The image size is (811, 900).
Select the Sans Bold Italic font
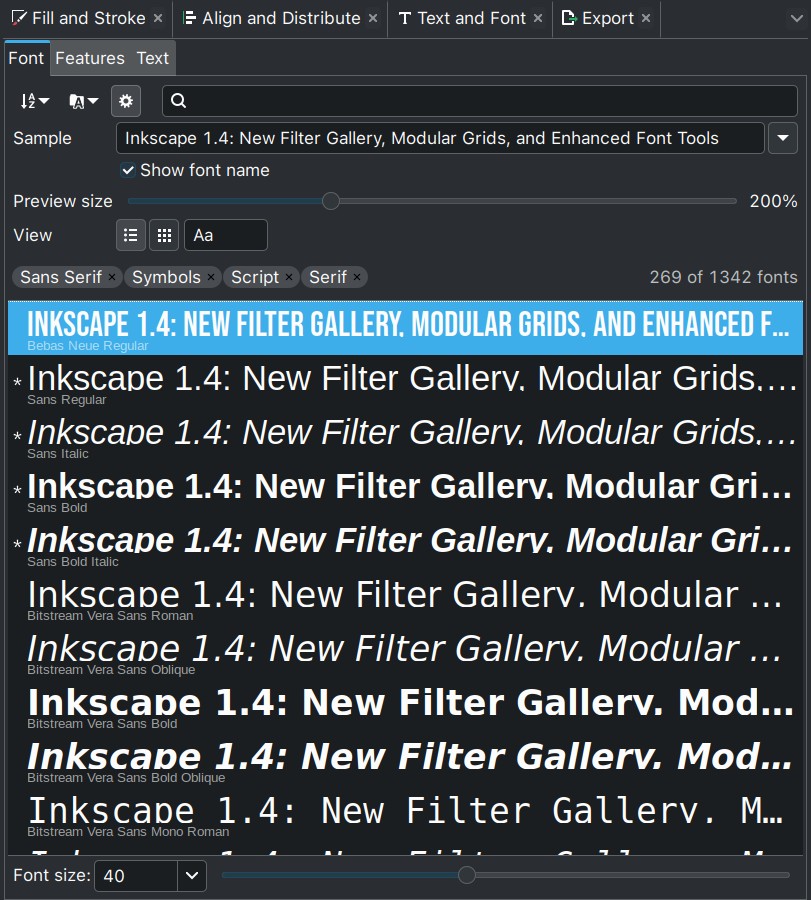(x=405, y=544)
